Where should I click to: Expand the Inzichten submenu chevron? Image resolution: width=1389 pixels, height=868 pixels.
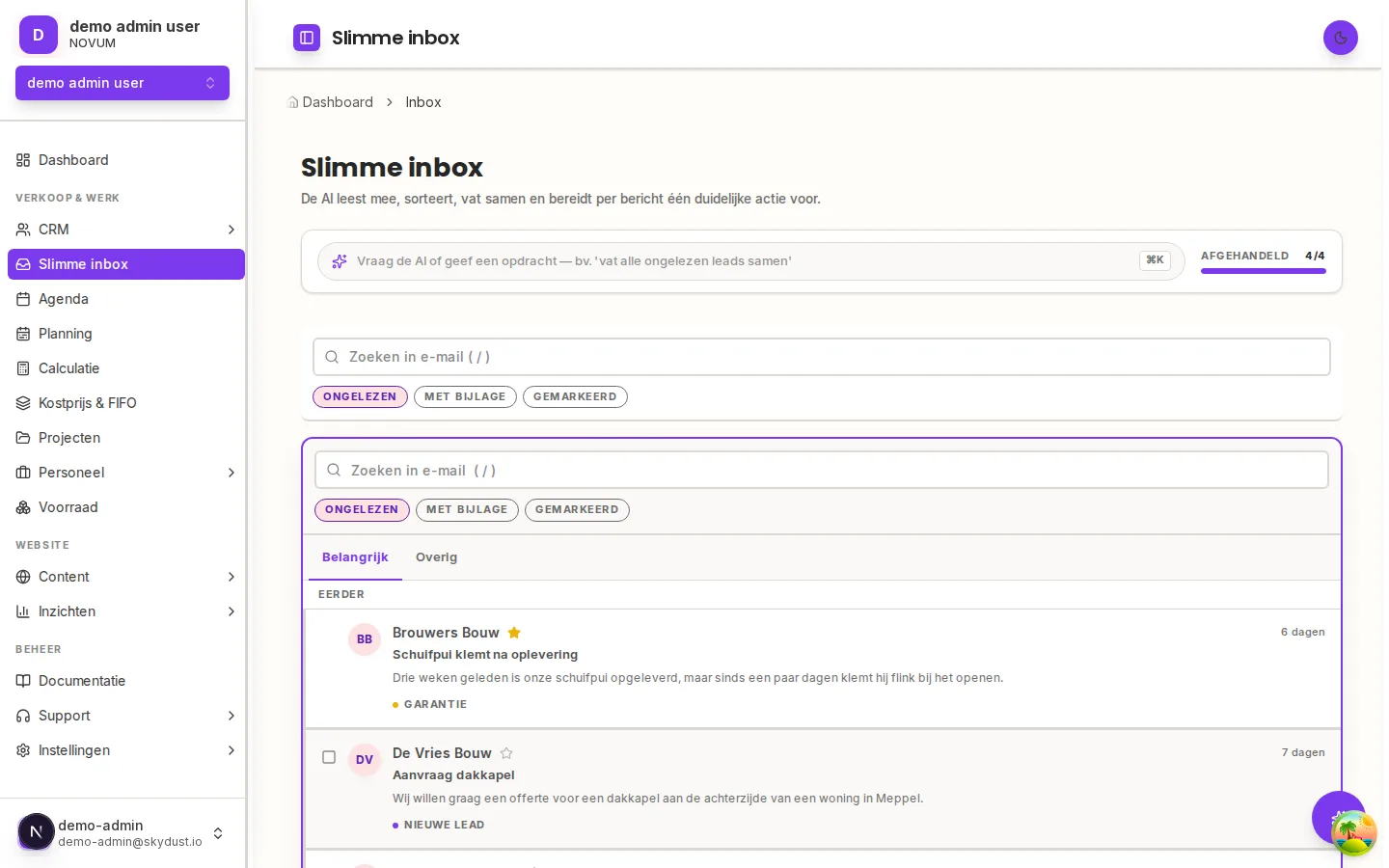click(x=231, y=611)
